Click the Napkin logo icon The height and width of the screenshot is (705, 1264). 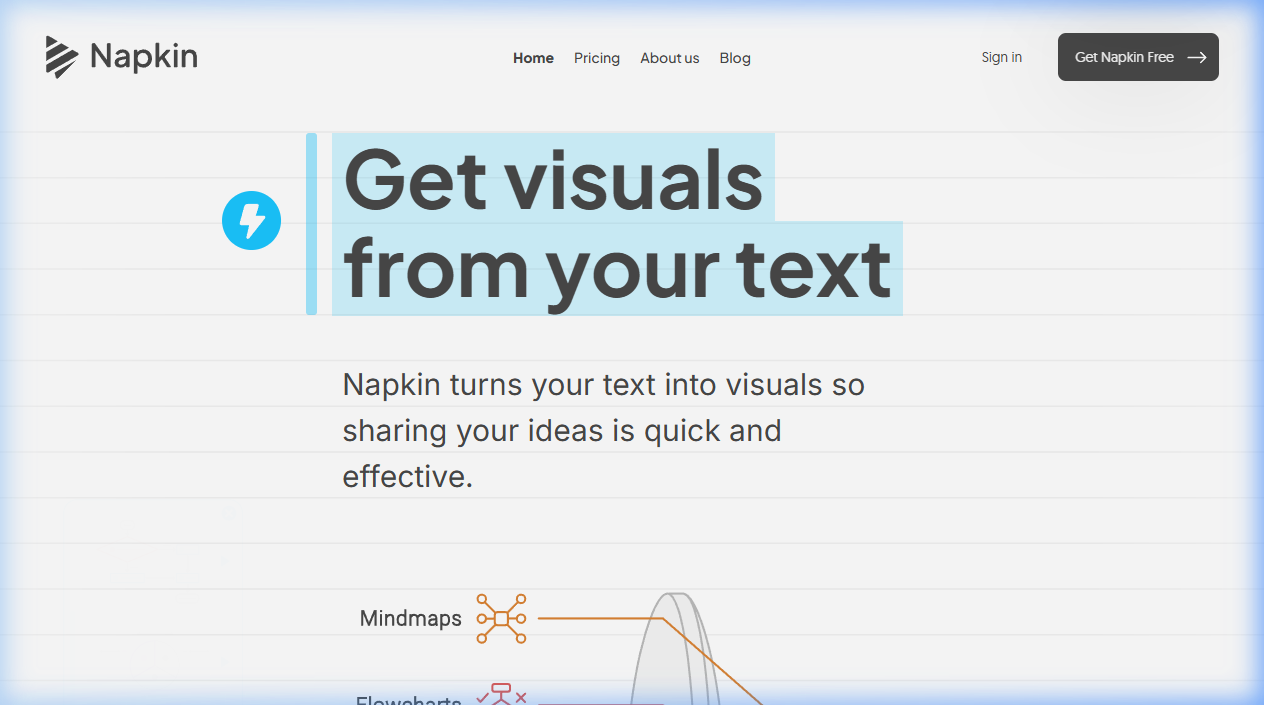point(61,57)
